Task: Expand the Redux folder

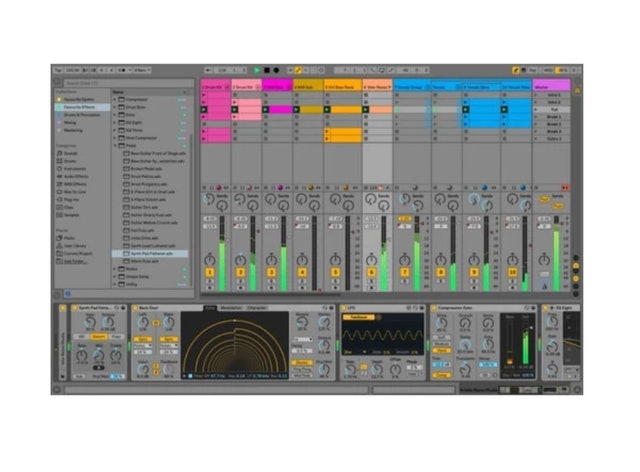Action: [115, 269]
